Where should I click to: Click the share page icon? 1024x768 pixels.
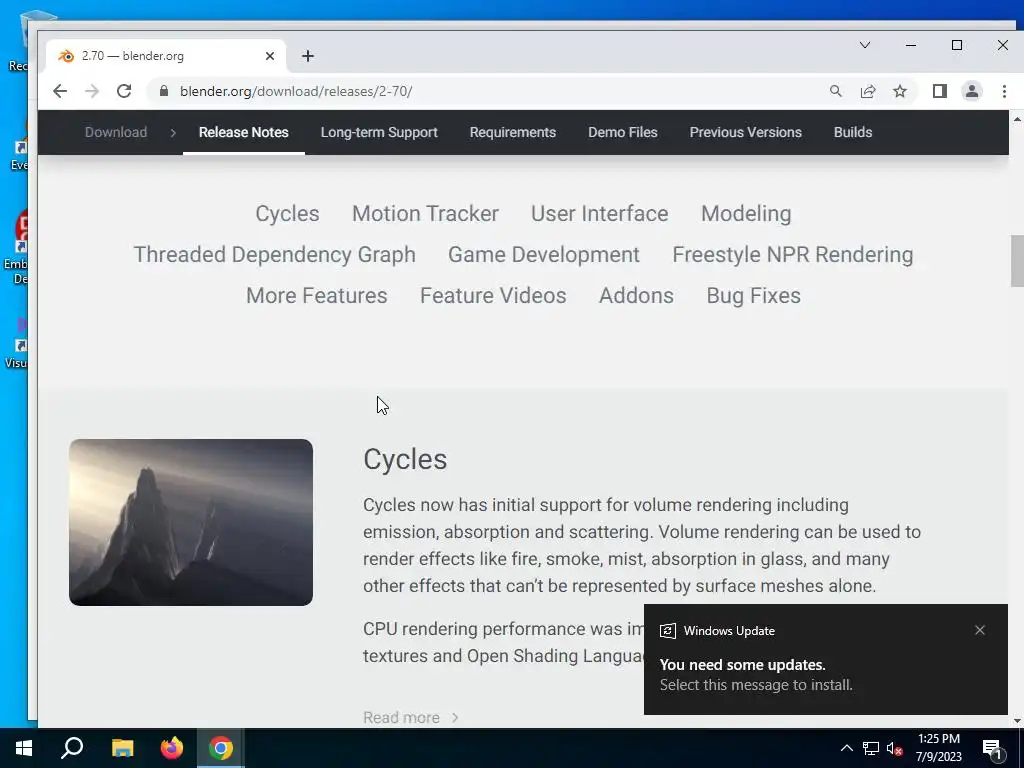click(868, 91)
